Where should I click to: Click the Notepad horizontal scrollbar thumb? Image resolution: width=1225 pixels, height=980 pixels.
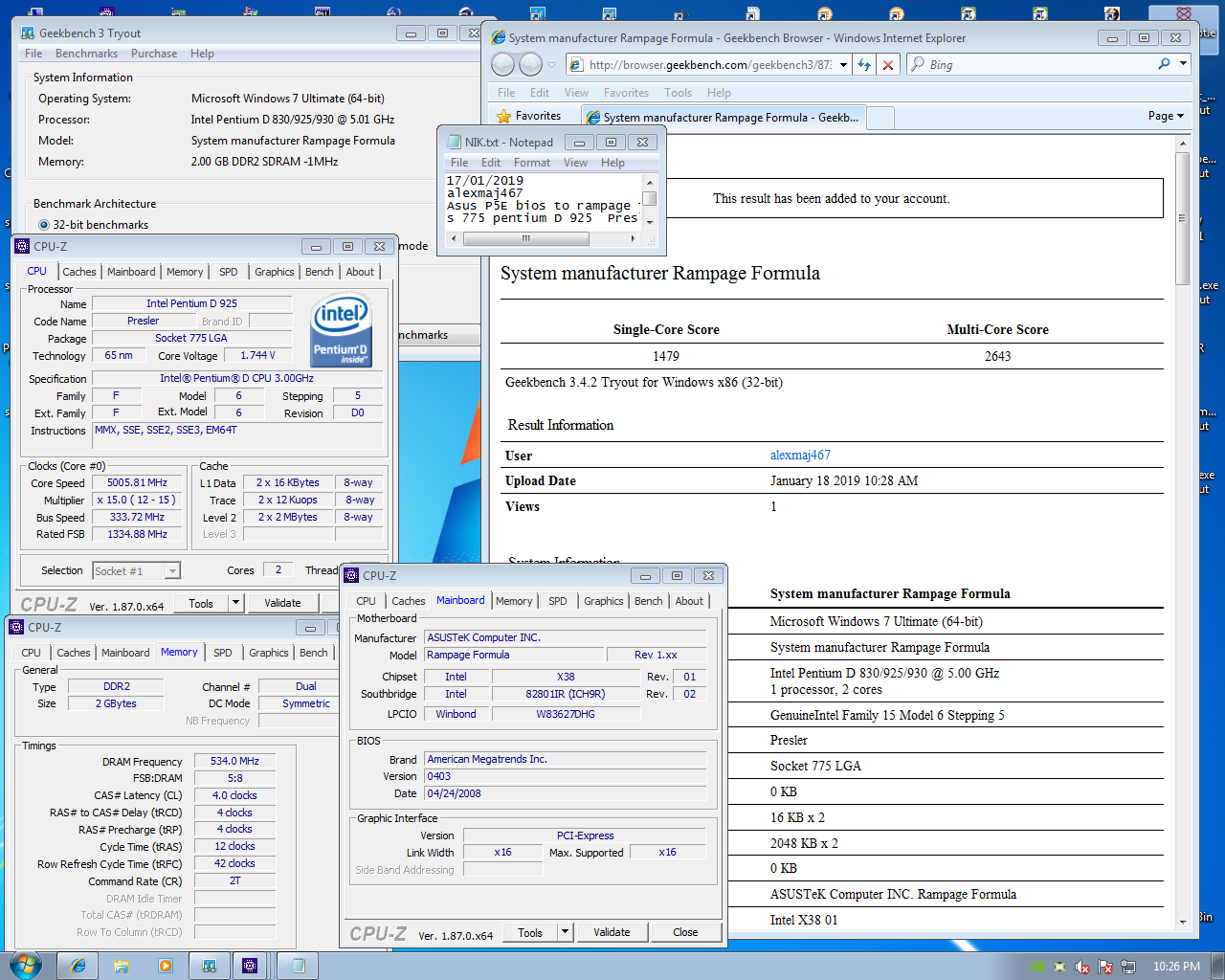(525, 238)
